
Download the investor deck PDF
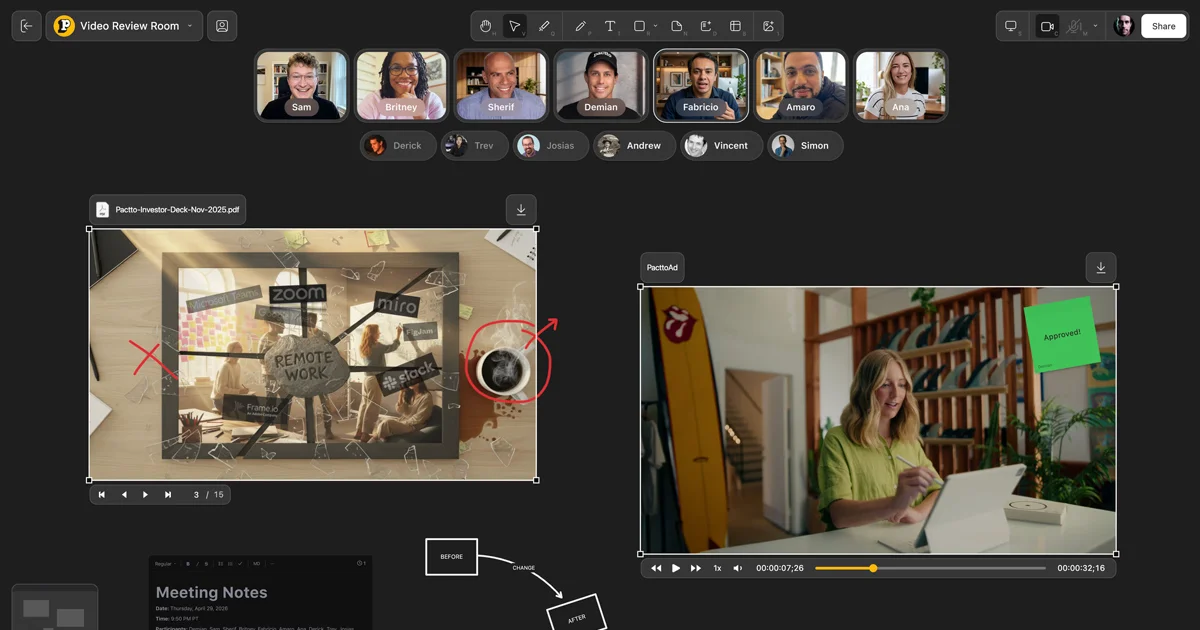point(521,210)
